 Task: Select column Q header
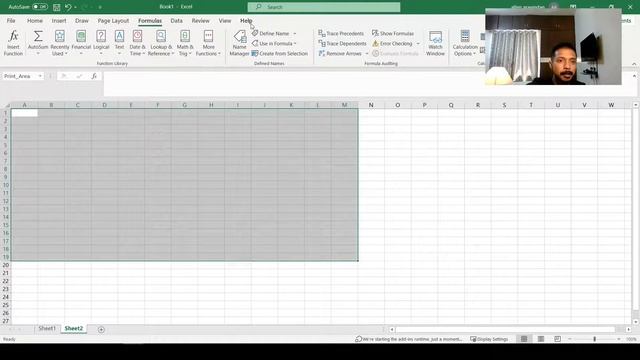pos(451,105)
